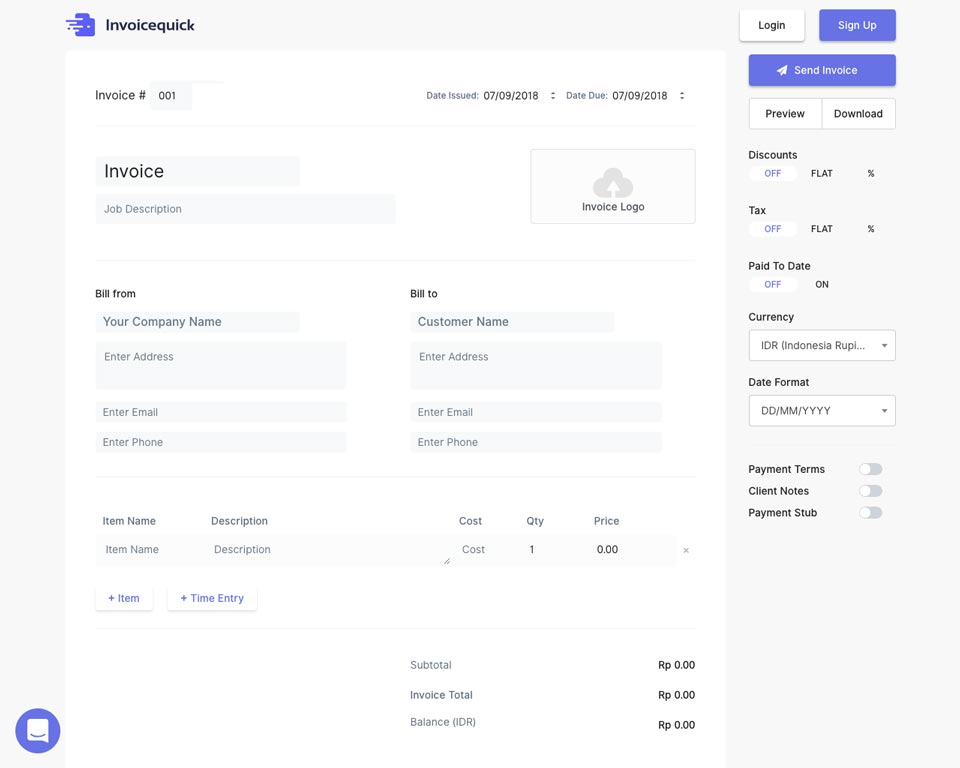The height and width of the screenshot is (768, 960).
Task: Turn Paid To Date ON
Action: 822,284
